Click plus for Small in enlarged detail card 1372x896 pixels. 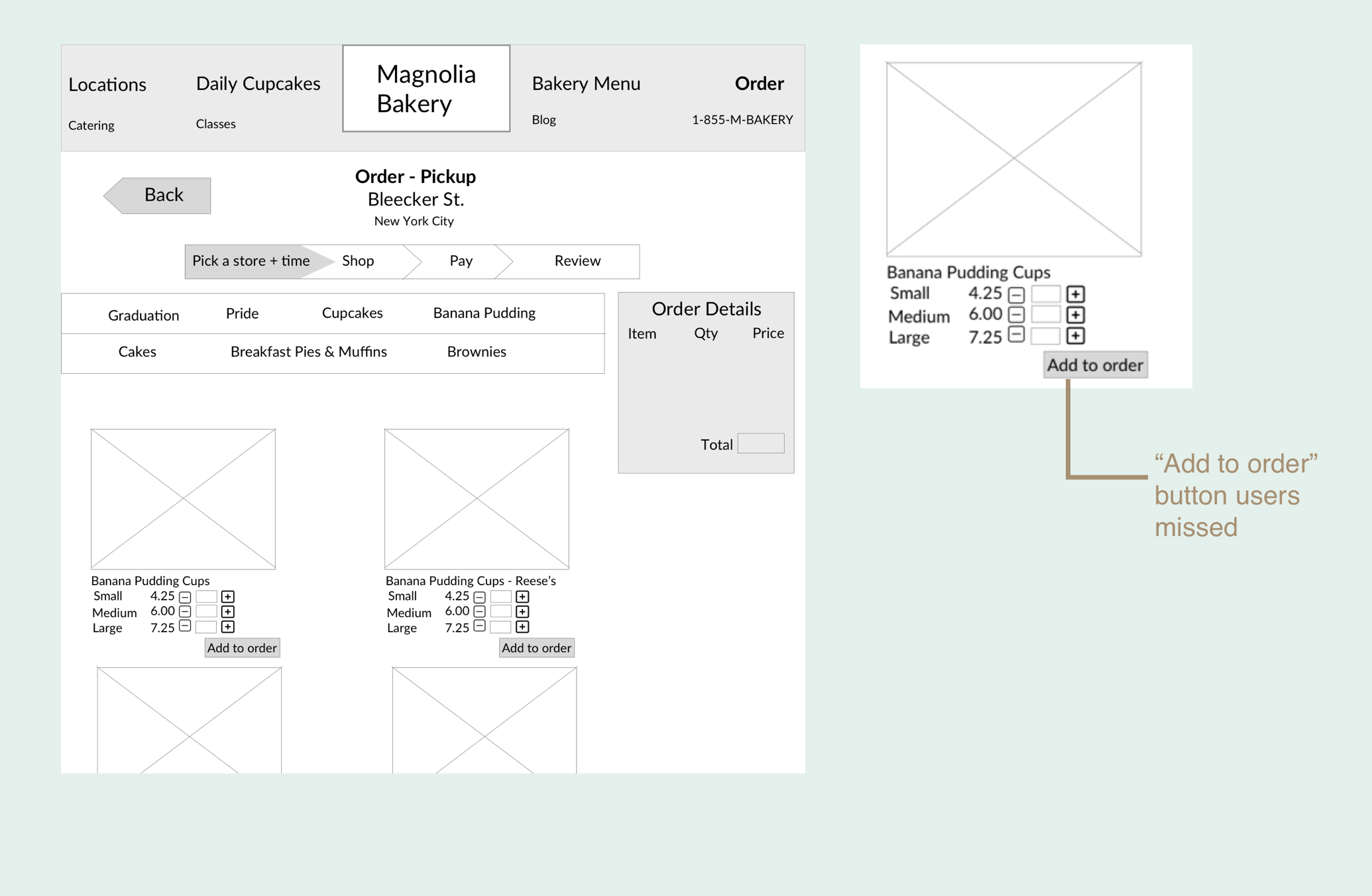coord(1076,294)
